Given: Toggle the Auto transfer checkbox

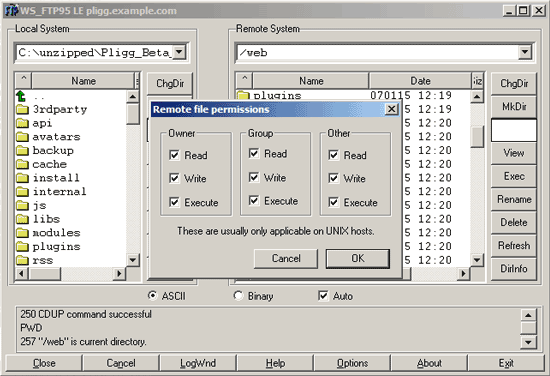Looking at the screenshot, I should pyautogui.click(x=323, y=296).
